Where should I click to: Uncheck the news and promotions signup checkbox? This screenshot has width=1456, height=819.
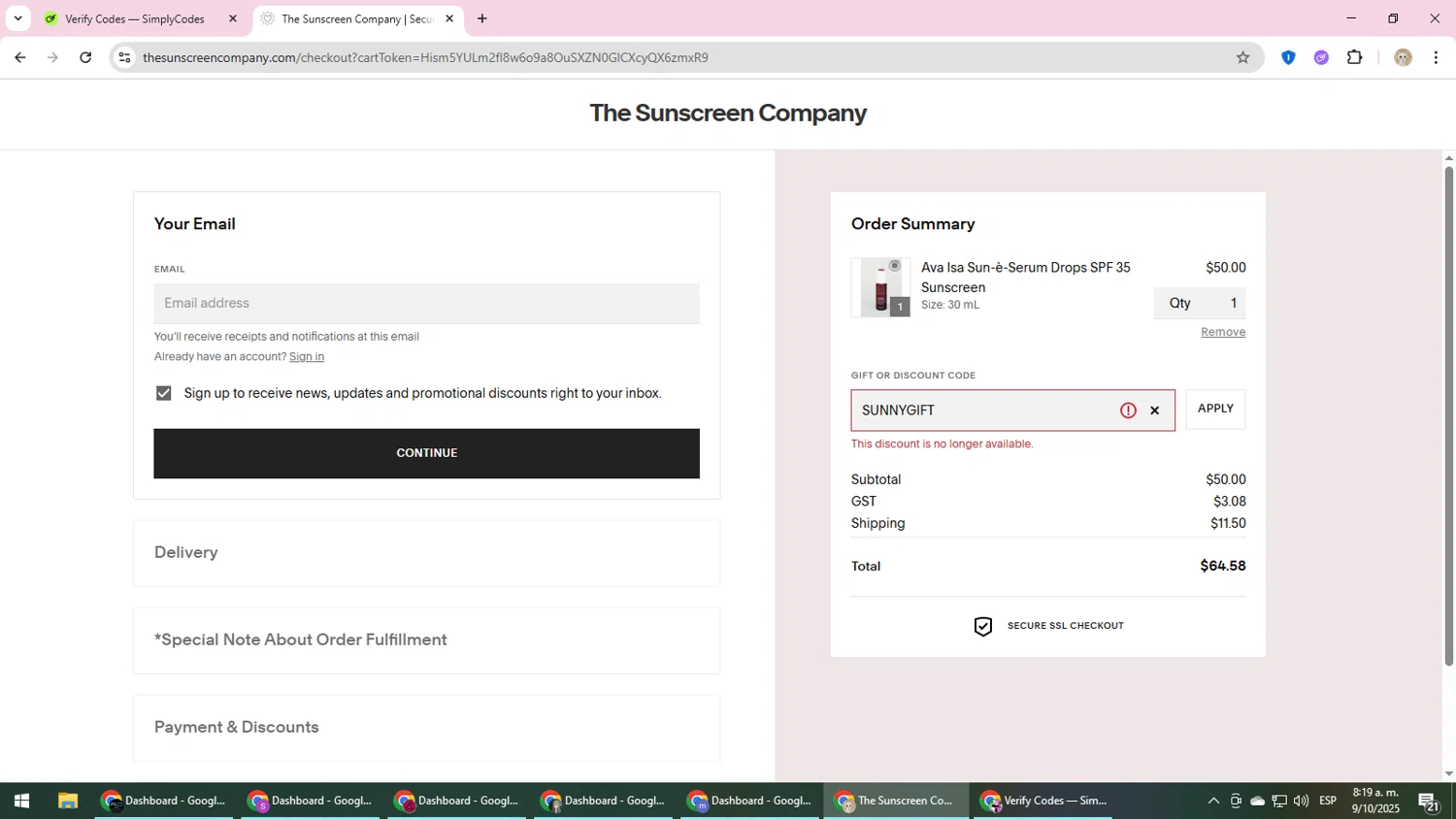click(163, 393)
